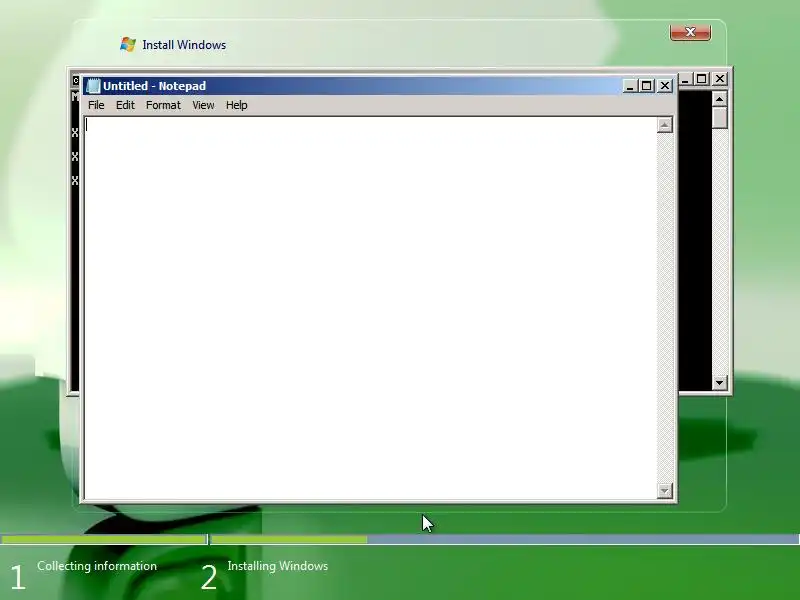Click the command prompt scrollbar thumb

[719, 117]
